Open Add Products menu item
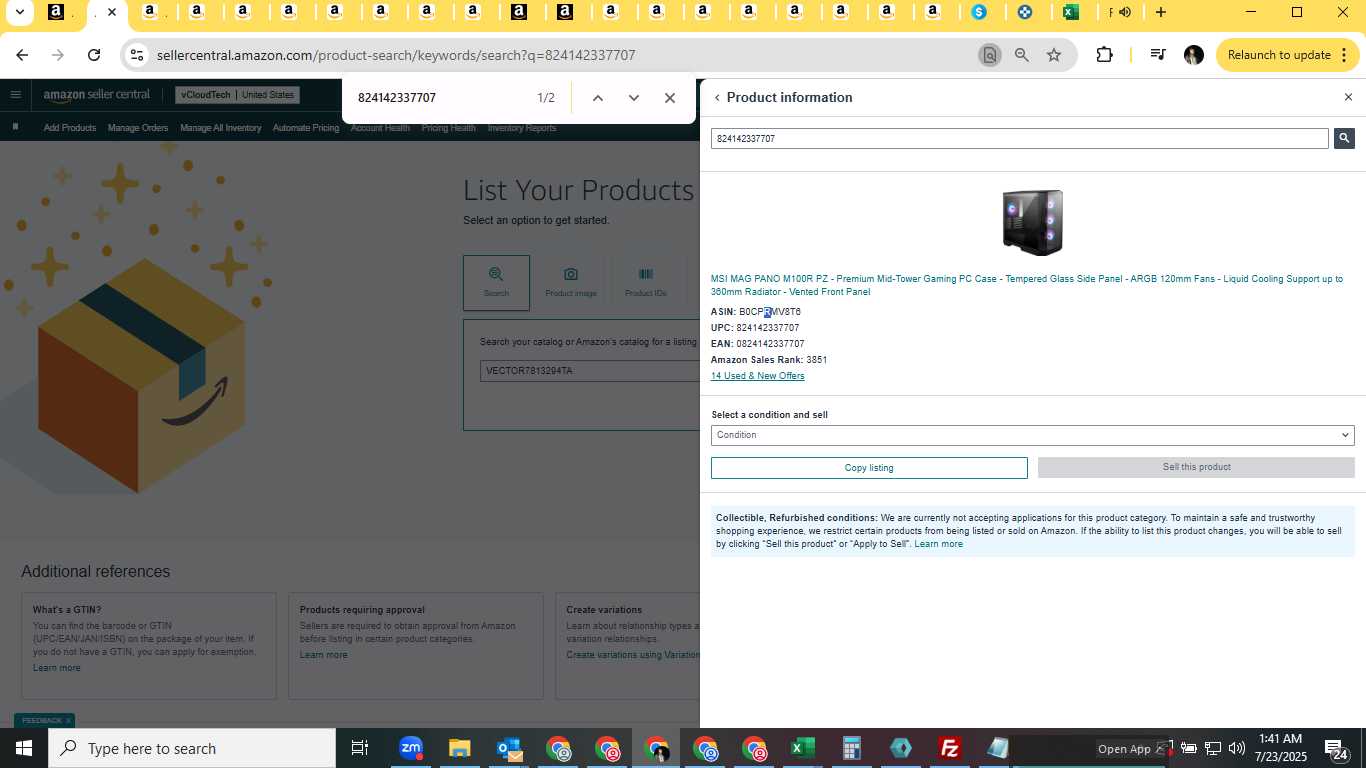The image size is (1366, 768). pos(70,128)
